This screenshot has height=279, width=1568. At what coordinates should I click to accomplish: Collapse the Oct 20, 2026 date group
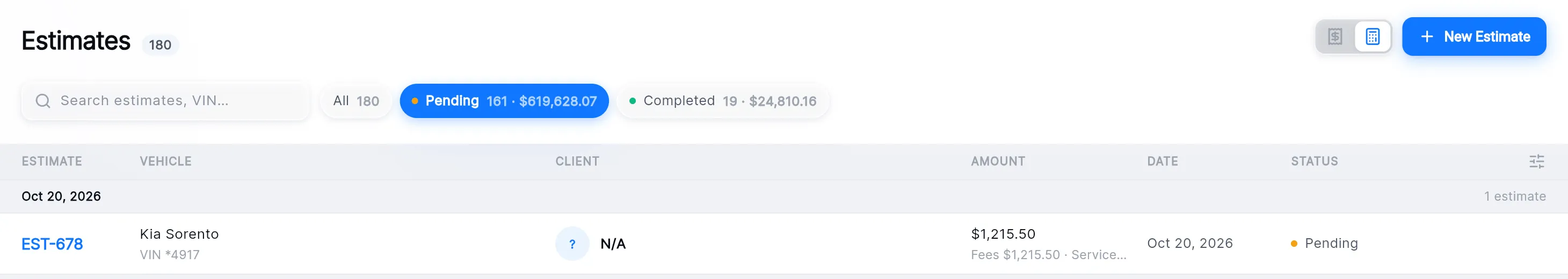click(784, 196)
